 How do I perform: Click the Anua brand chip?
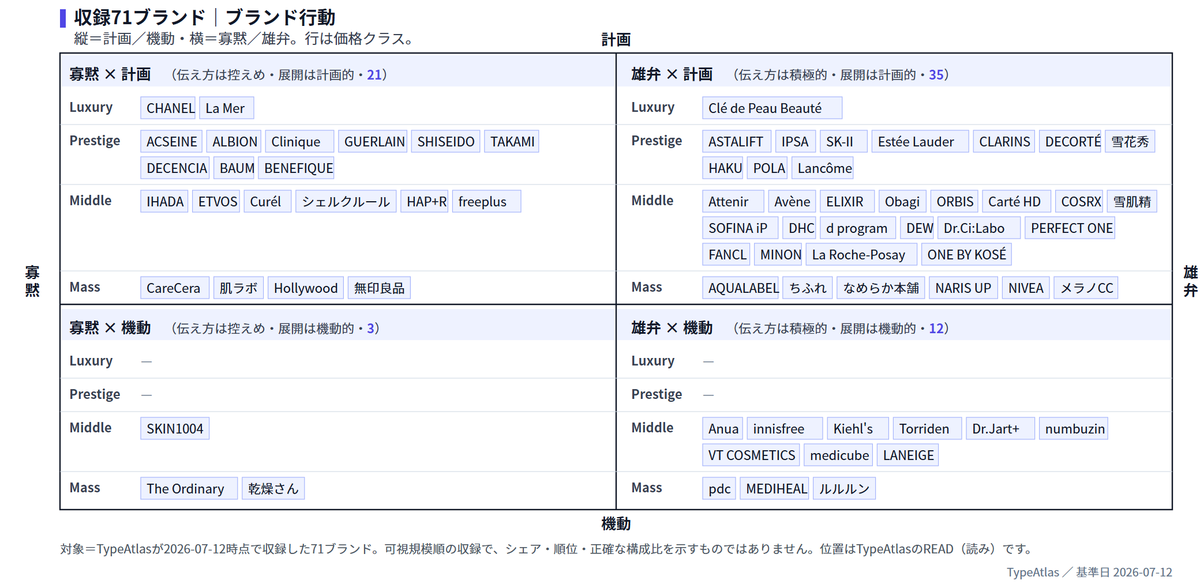723,429
